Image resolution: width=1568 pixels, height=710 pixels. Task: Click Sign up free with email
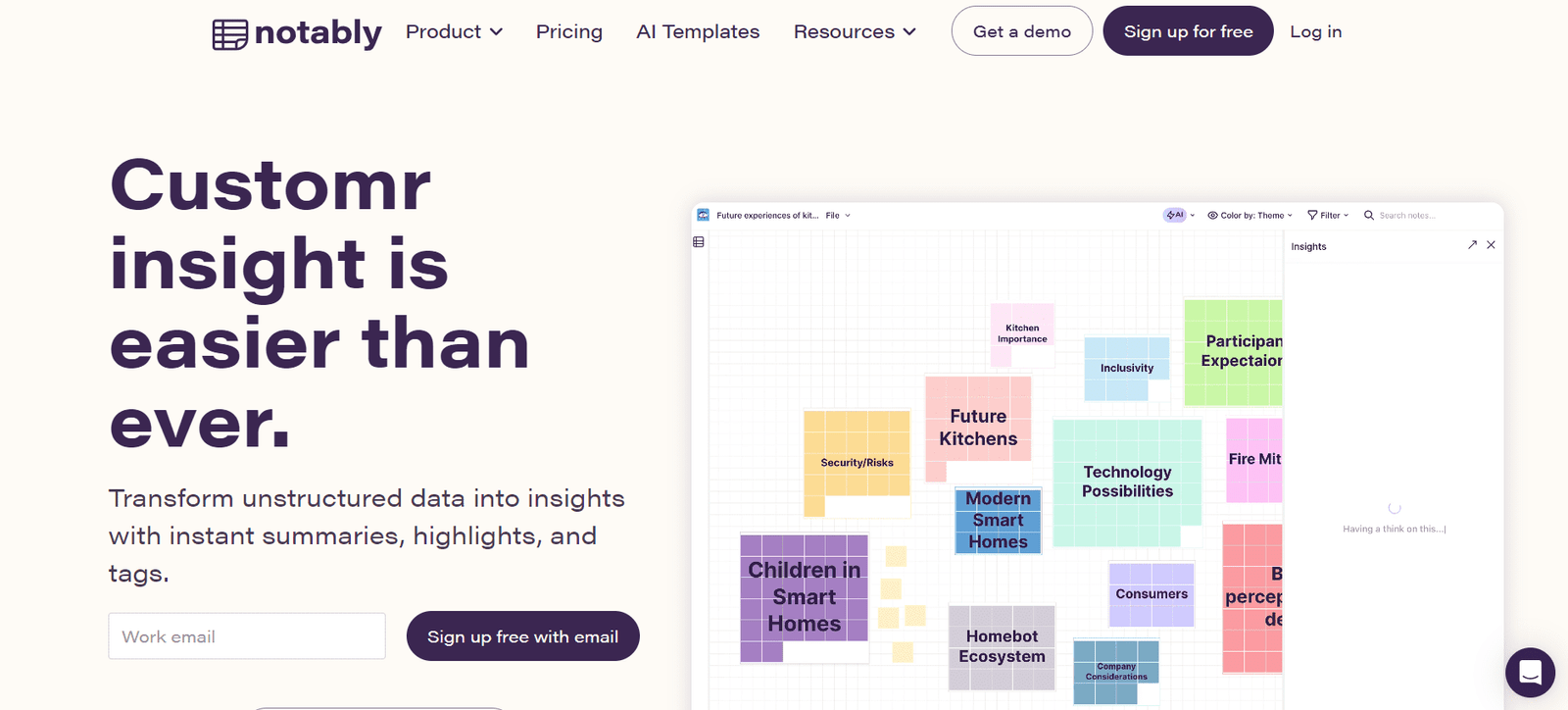(522, 636)
